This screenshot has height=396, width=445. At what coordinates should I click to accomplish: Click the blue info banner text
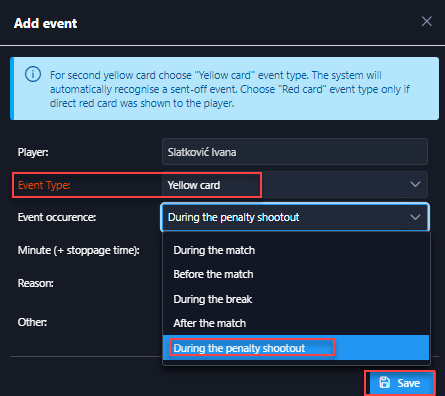pos(230,89)
